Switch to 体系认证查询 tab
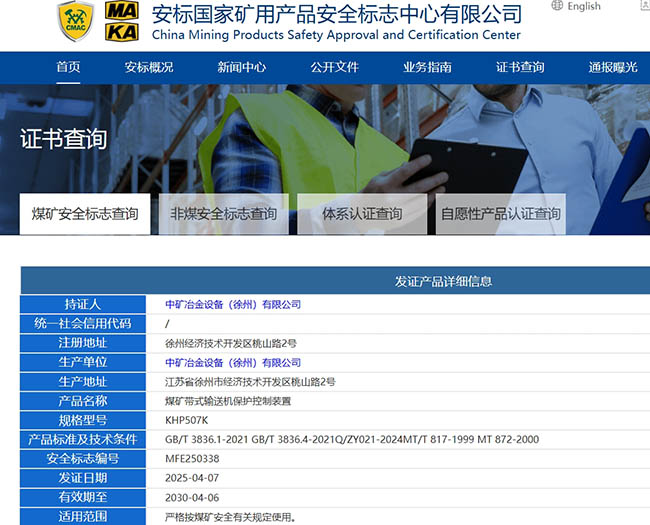Image resolution: width=650 pixels, height=525 pixels. coord(362,214)
